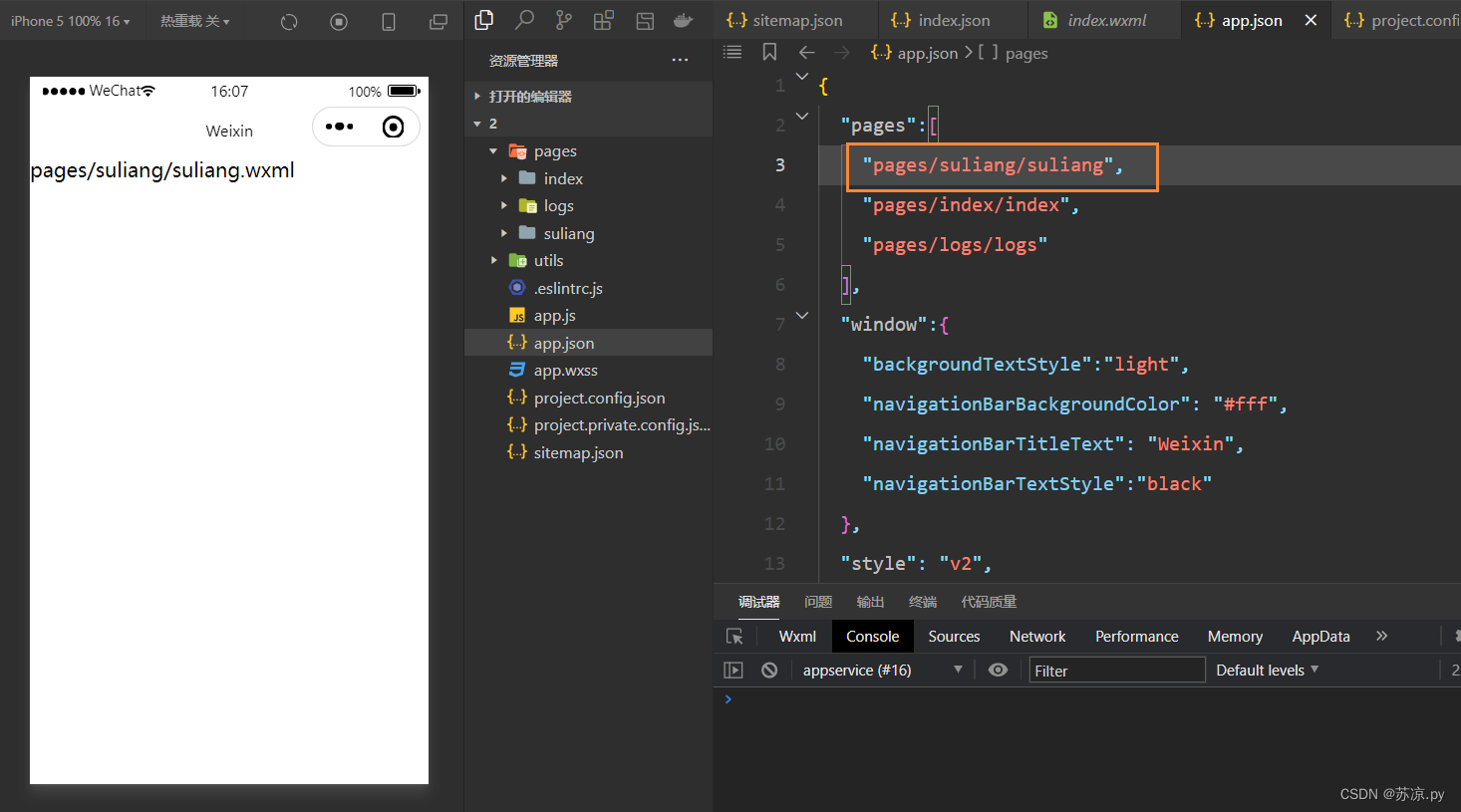
Task: Toggle the live expression eye icon
Action: [998, 671]
